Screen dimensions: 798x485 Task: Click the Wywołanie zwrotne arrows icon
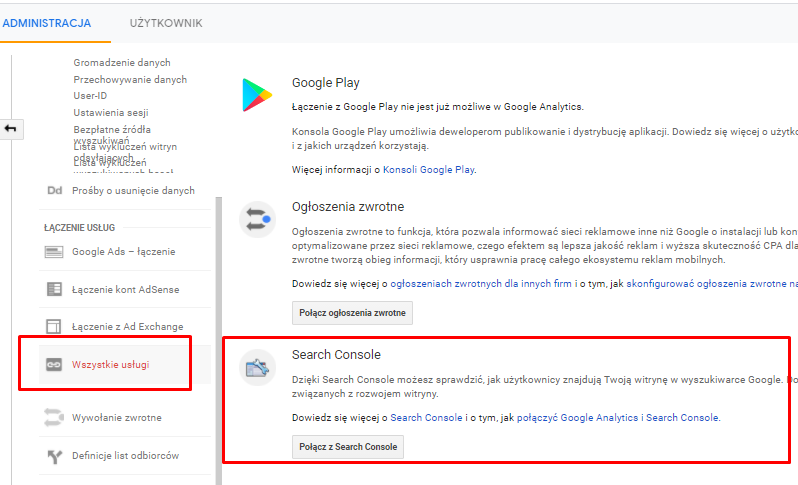tap(54, 417)
